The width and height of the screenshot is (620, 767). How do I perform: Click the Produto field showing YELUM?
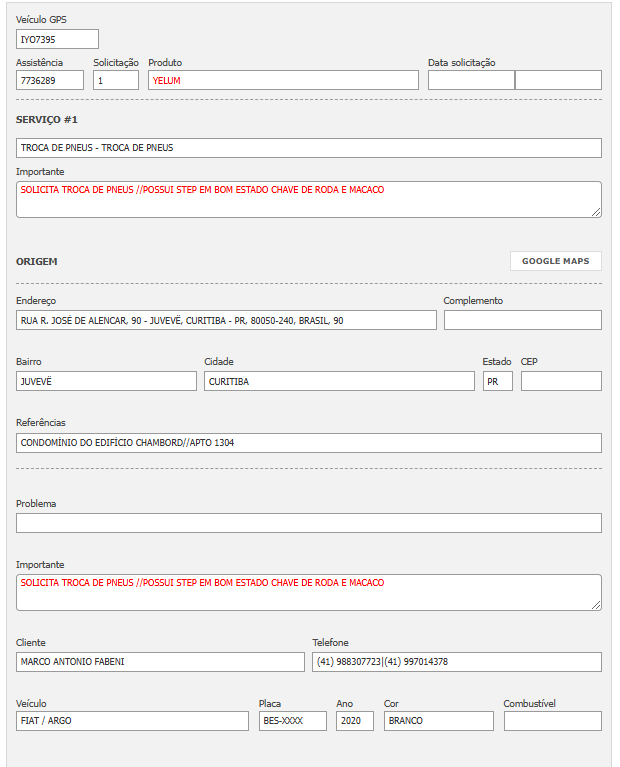coord(283,80)
